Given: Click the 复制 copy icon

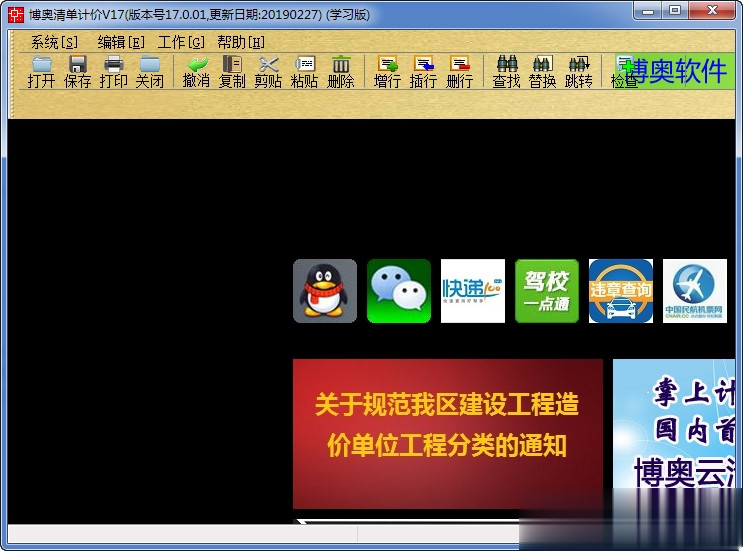Looking at the screenshot, I should click(232, 72).
